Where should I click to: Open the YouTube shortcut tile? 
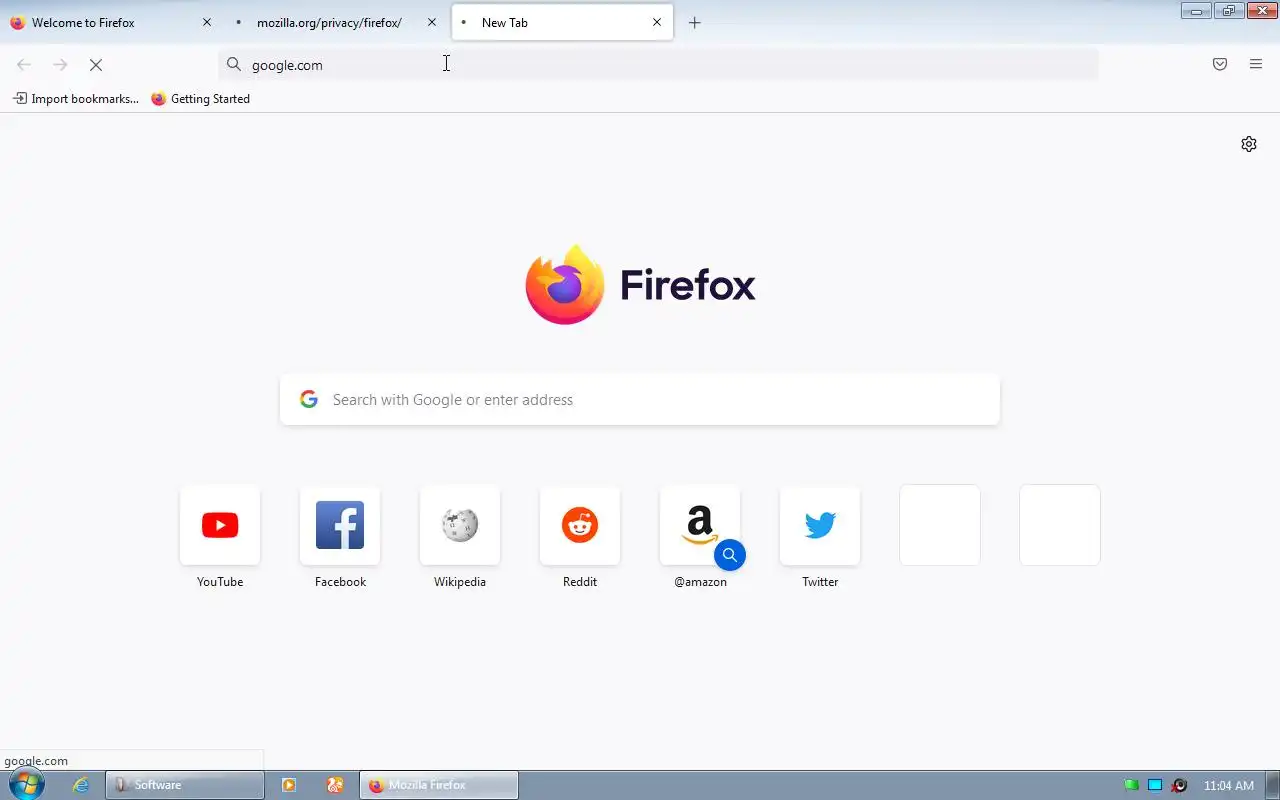[220, 525]
